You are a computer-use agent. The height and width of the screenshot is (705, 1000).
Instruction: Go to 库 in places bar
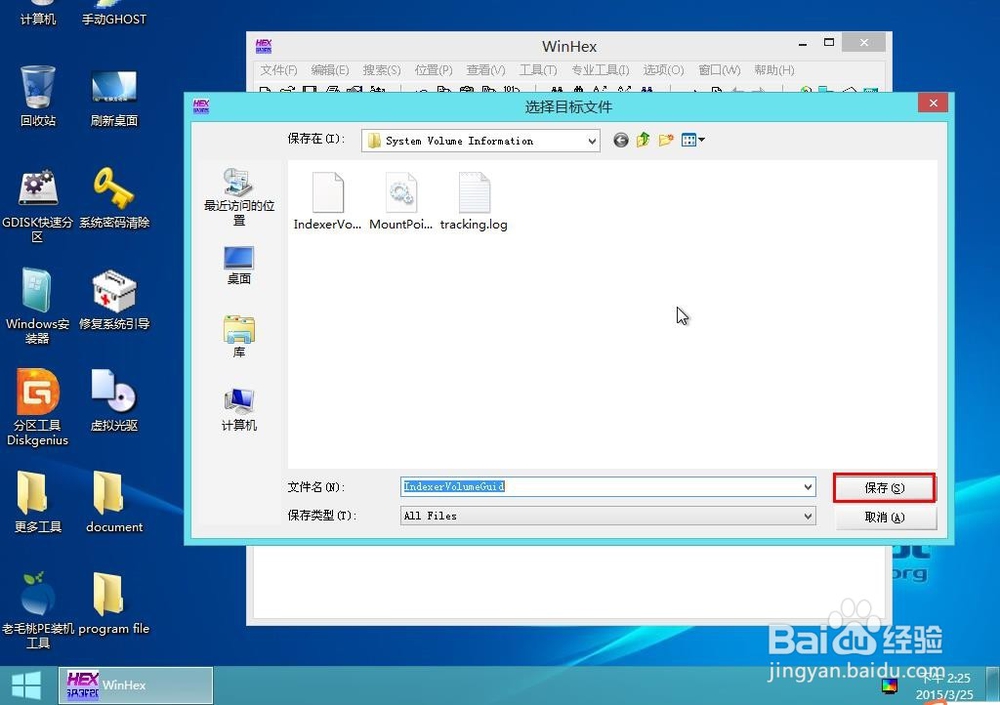(x=239, y=336)
